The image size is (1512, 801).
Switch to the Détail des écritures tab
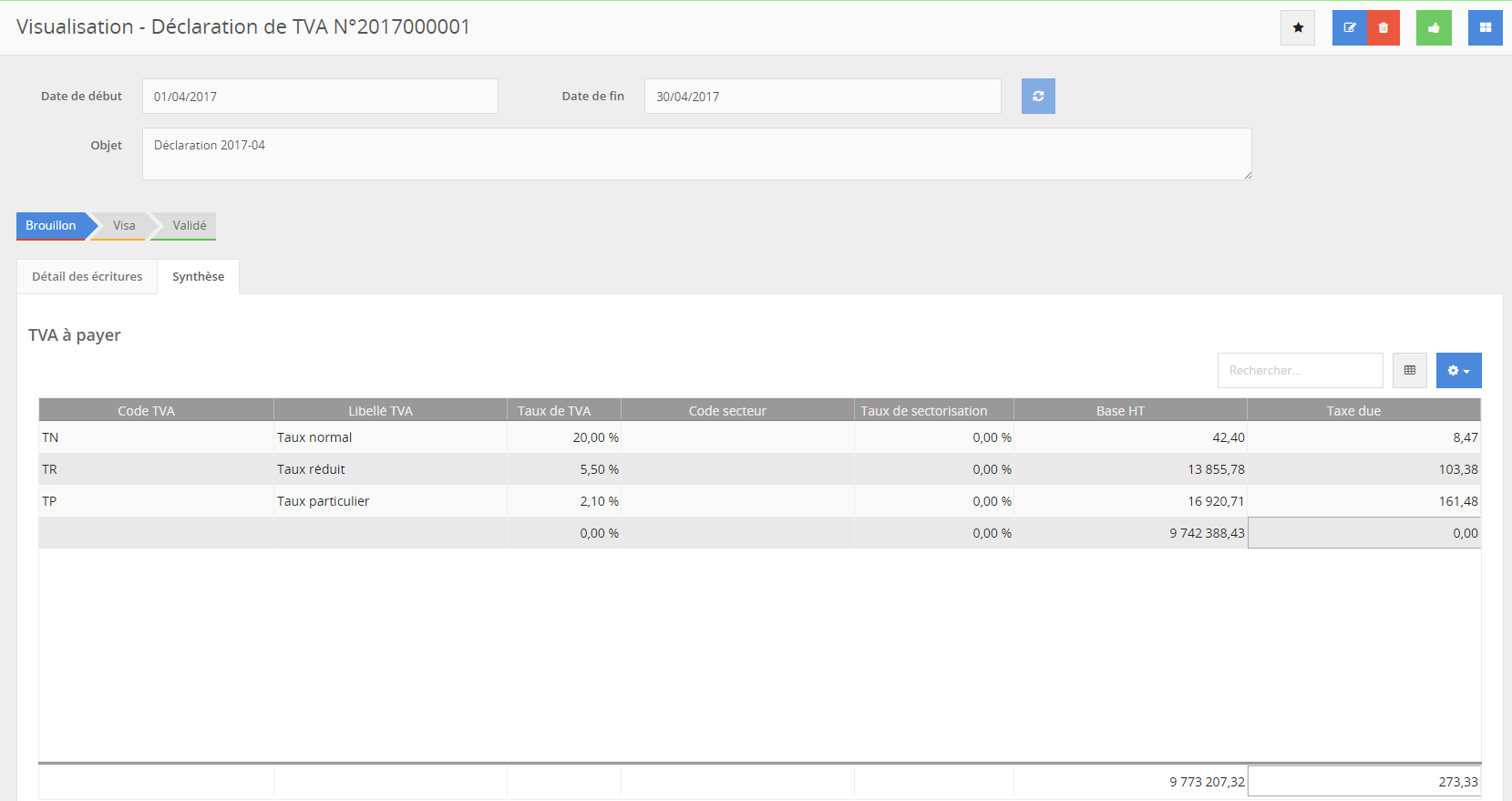click(87, 277)
